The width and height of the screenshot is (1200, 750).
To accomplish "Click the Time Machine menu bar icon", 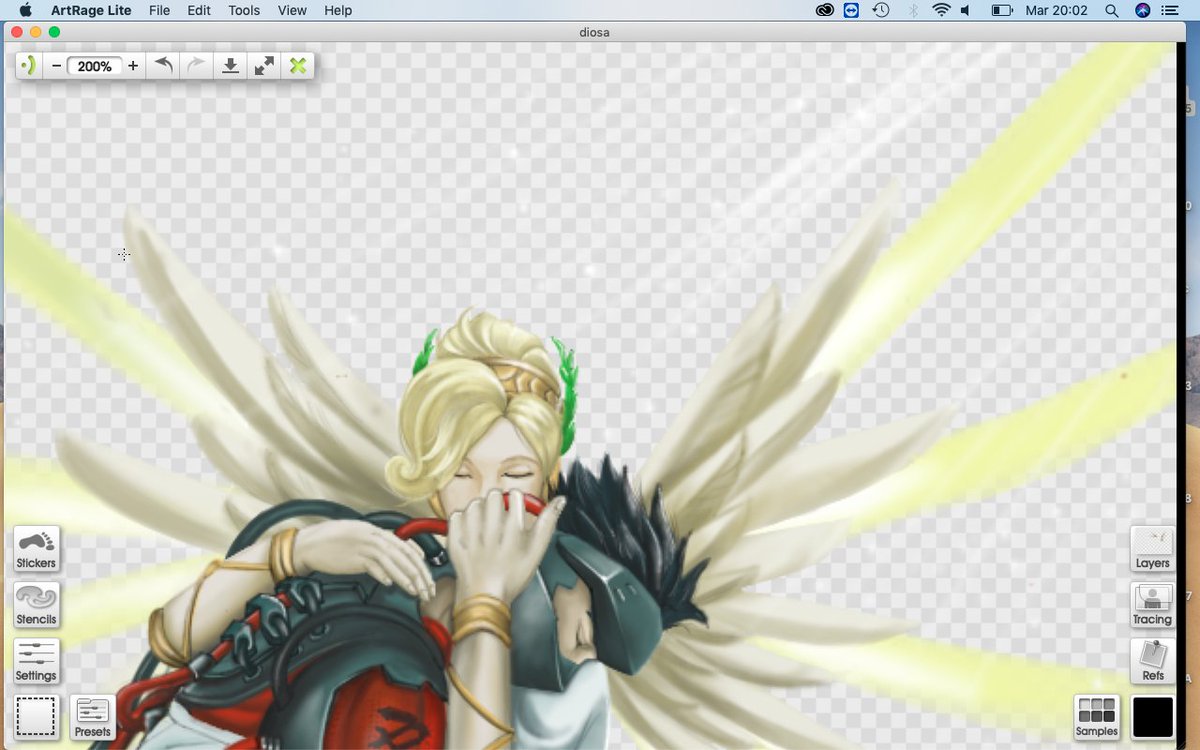I will point(881,10).
